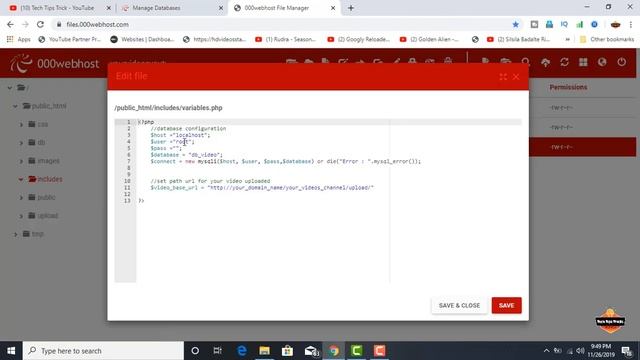640x360 pixels.
Task: Open Chrome menu three dots
Action: point(631,24)
